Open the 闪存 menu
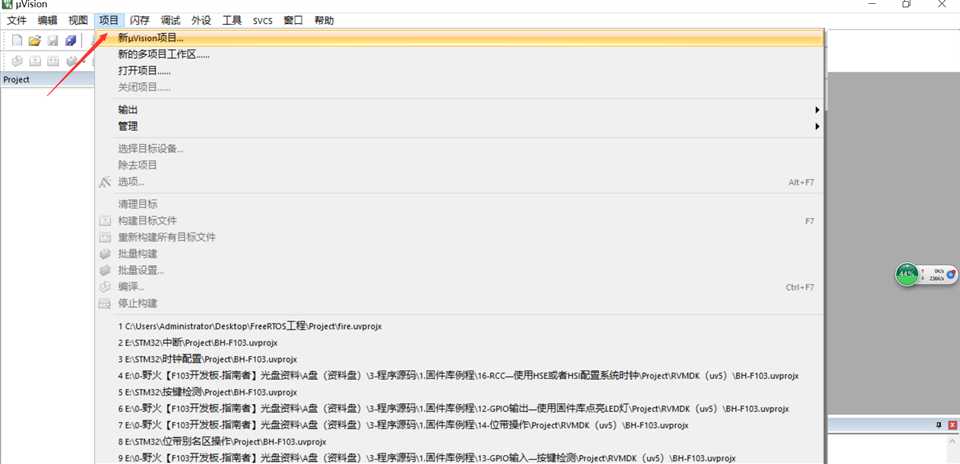960x464 pixels. pyautogui.click(x=140, y=20)
